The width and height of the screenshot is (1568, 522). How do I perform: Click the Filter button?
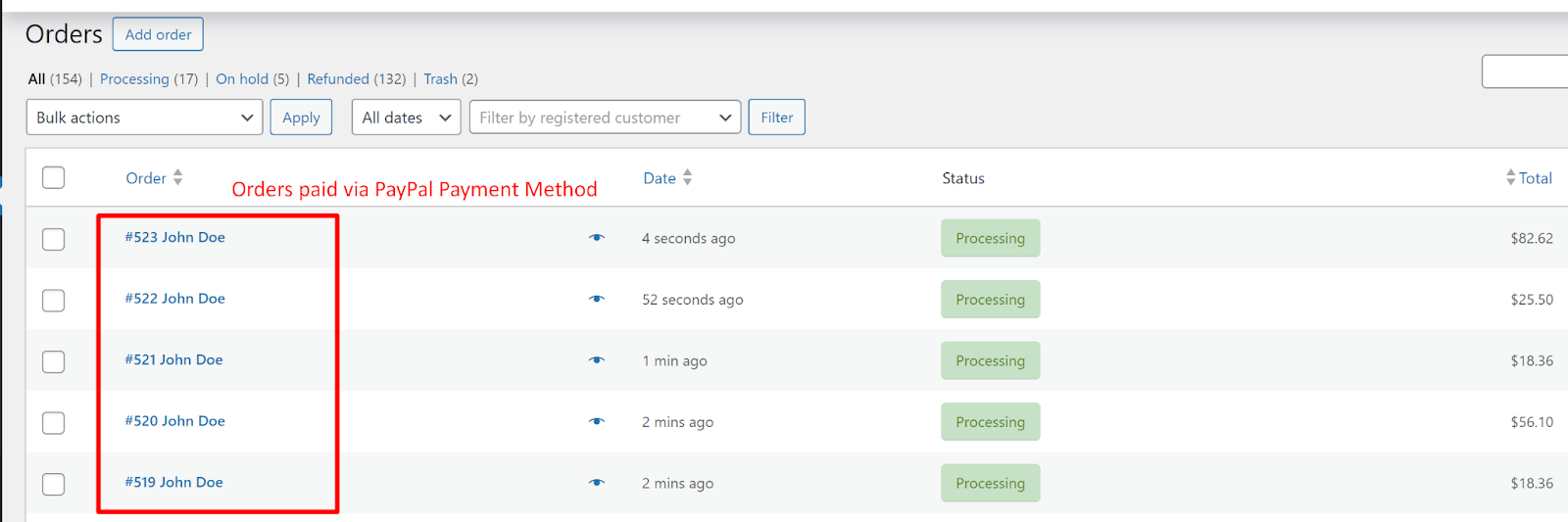[x=777, y=118]
